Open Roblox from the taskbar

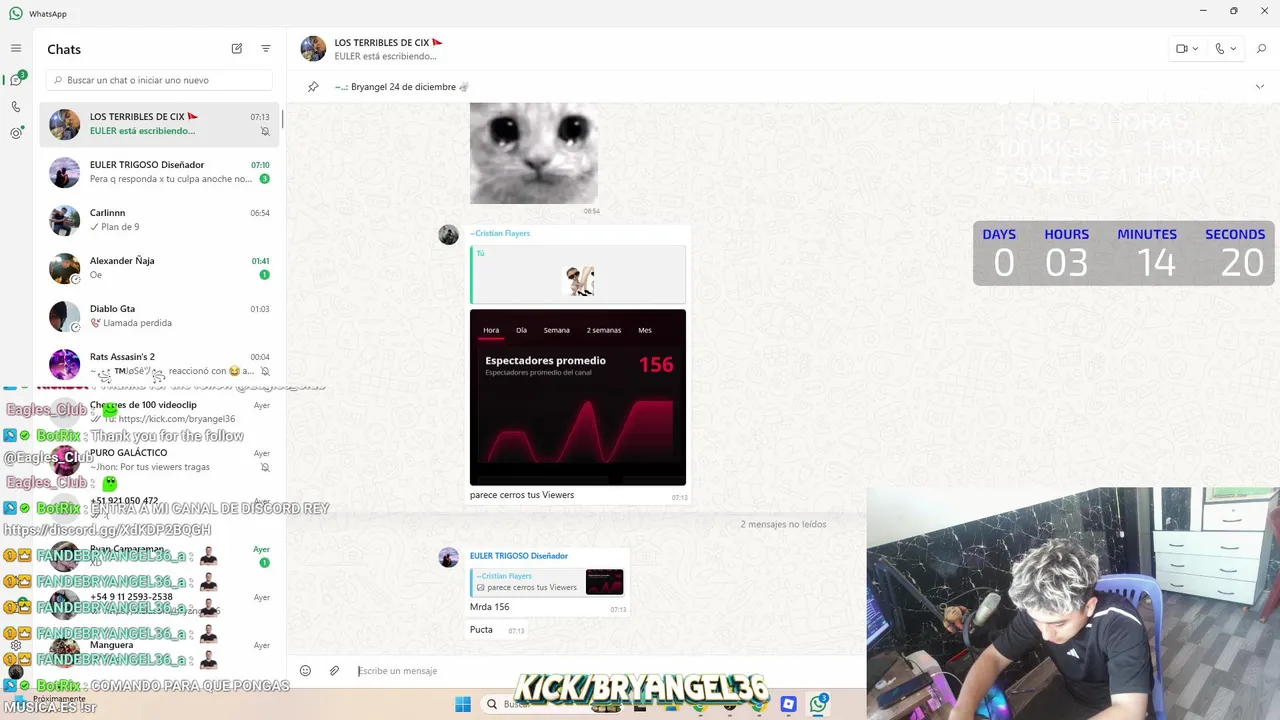(x=789, y=704)
